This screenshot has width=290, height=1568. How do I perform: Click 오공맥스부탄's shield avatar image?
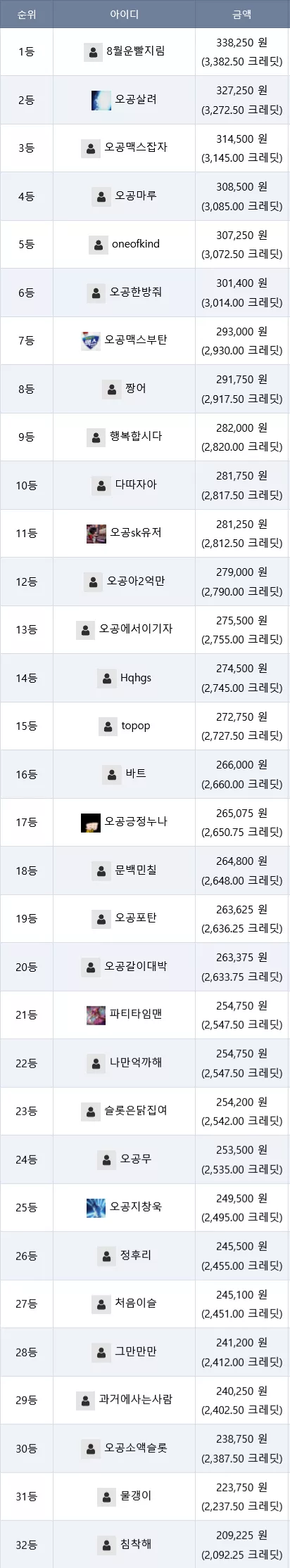[91, 340]
